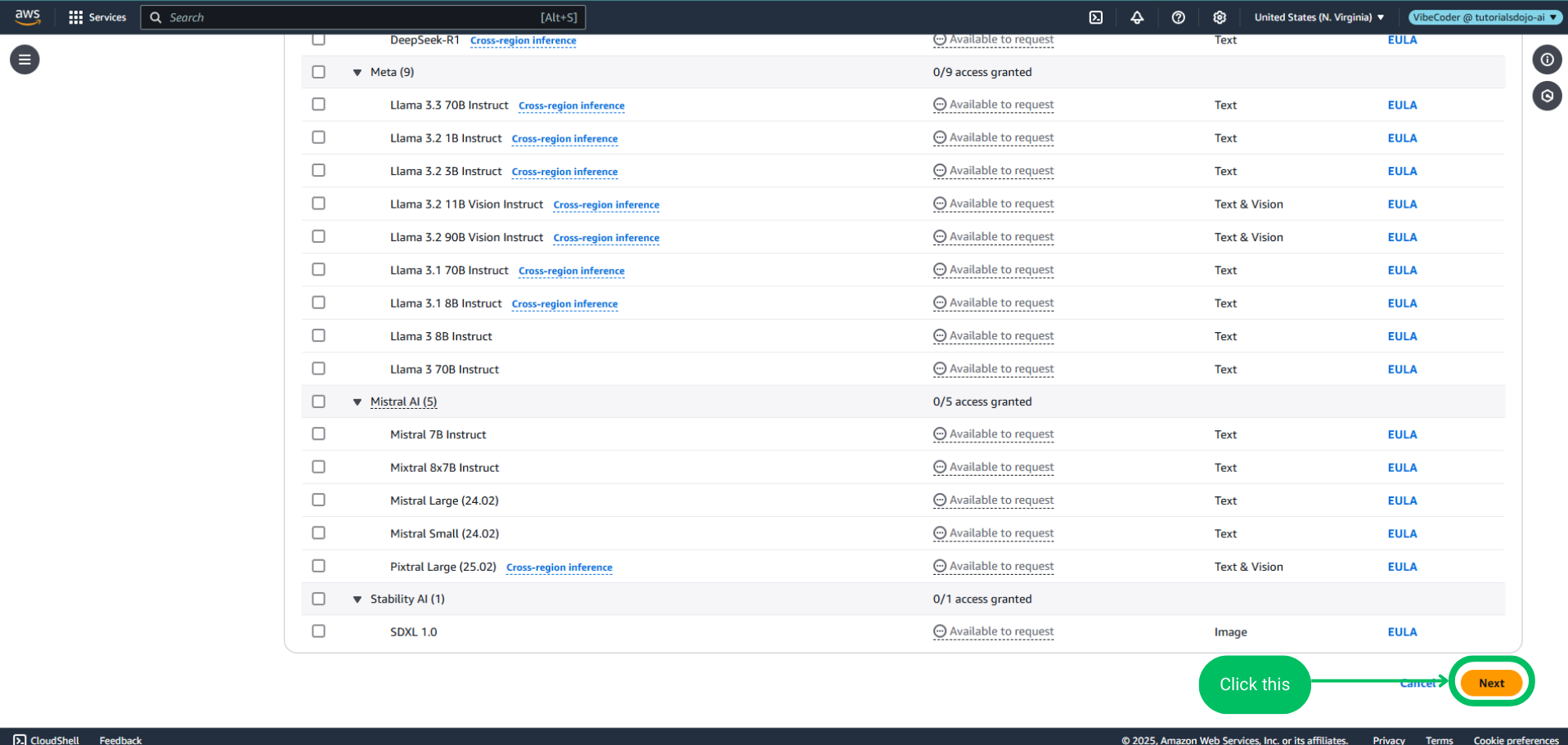This screenshot has width=1568, height=745.
Task: Collapse the Meta (9) group
Action: (357, 73)
